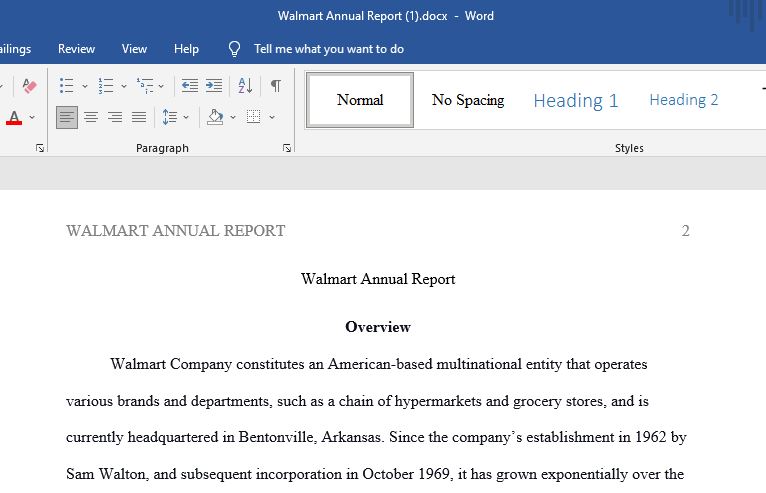Justify the paragraph text
The height and width of the screenshot is (493, 766).
[x=139, y=117]
